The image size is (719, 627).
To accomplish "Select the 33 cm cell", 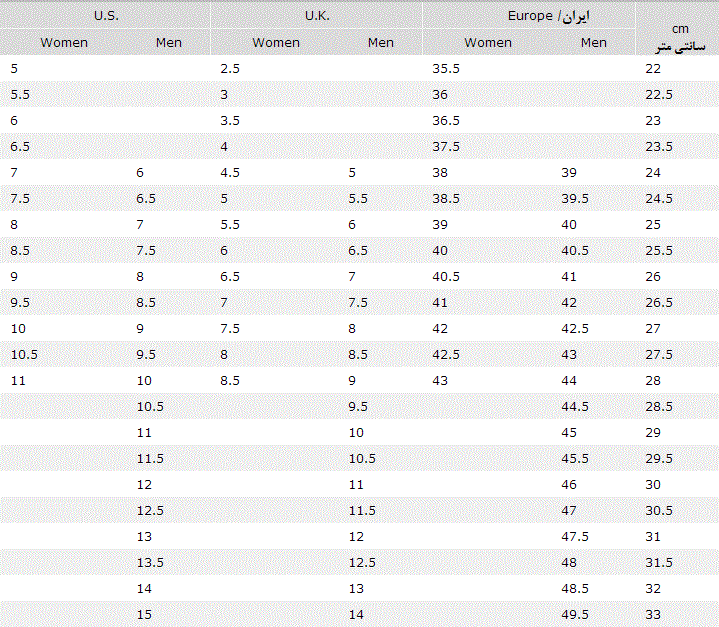I will click(653, 615).
